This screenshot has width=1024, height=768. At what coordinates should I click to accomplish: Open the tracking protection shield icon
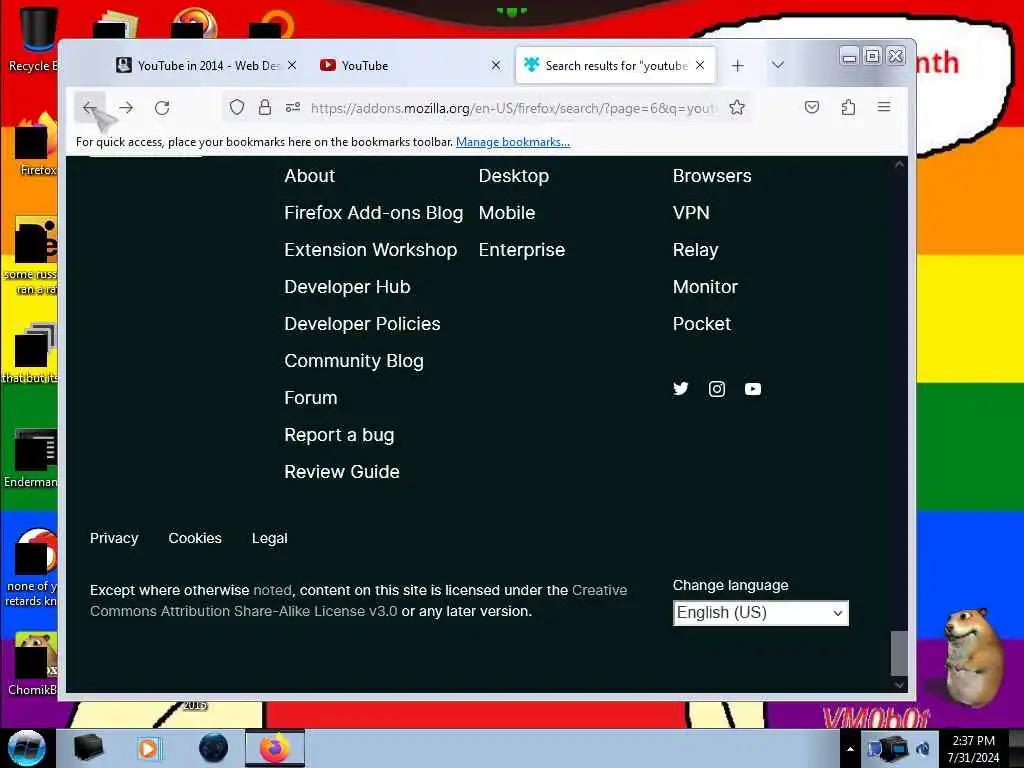point(237,108)
